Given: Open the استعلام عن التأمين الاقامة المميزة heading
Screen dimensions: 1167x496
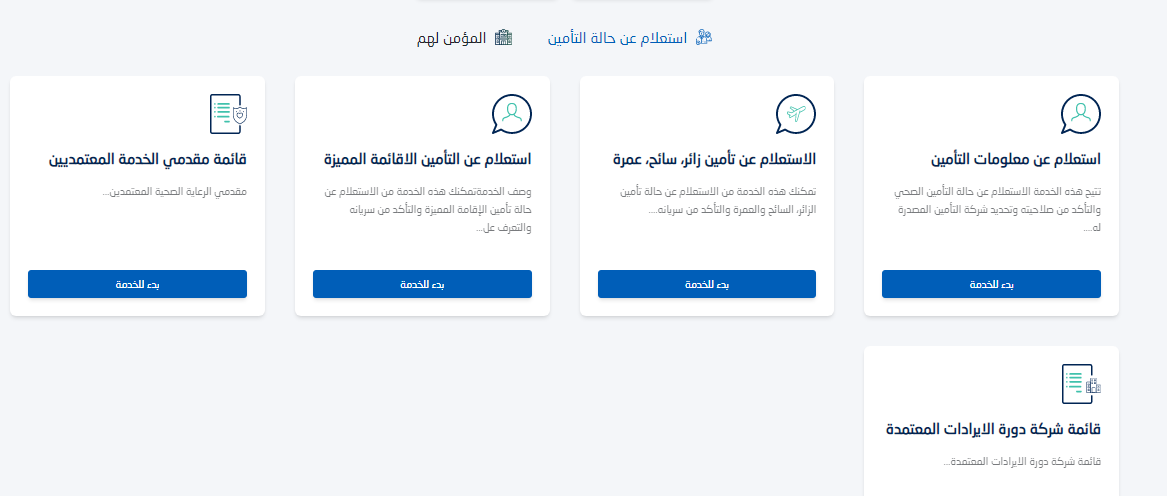Looking at the screenshot, I should (x=427, y=160).
